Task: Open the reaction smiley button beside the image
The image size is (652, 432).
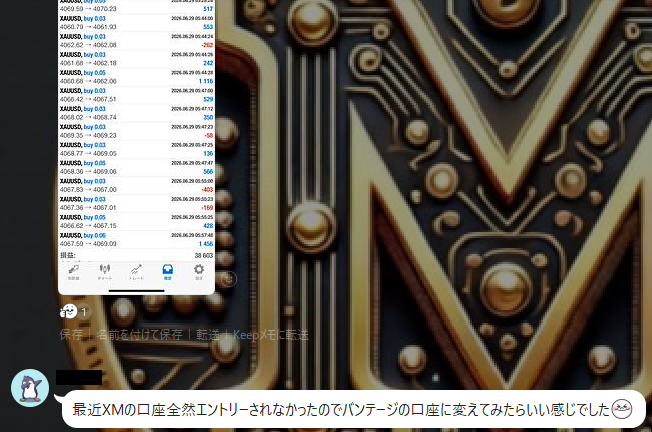Action: (228, 279)
